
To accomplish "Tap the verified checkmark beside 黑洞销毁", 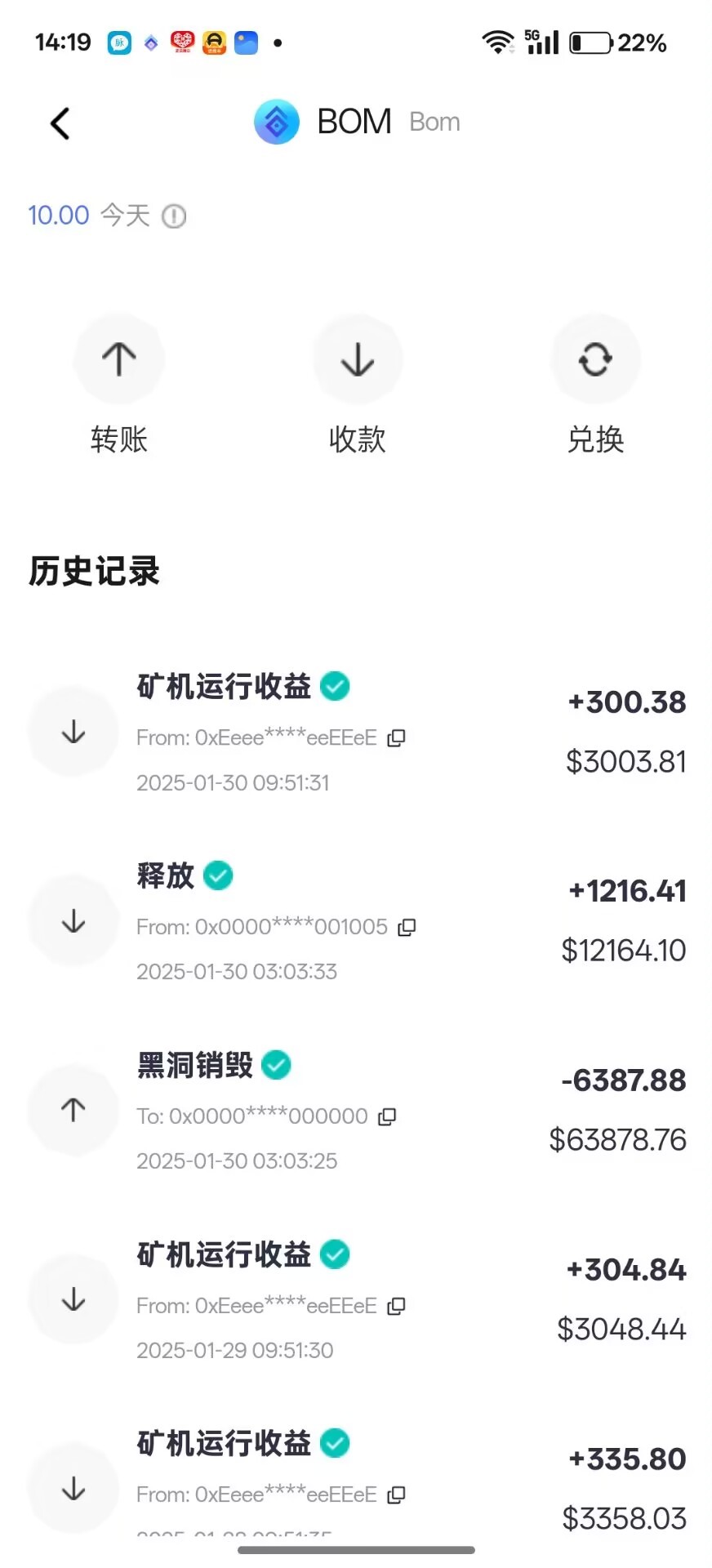I will (x=276, y=1065).
